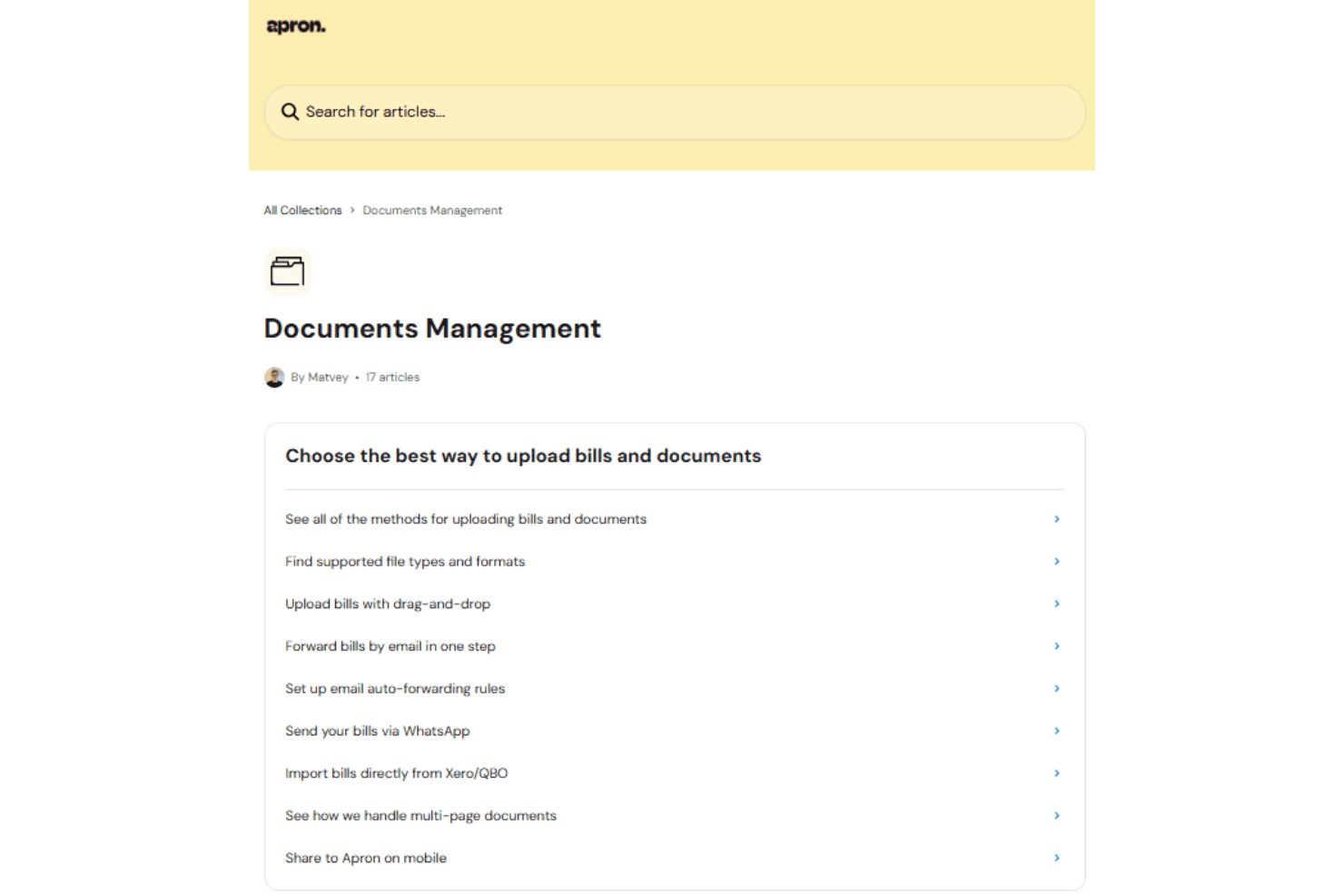This screenshot has height=896, width=1344.
Task: Click chevron on 'multi-page documents' row
Action: pyautogui.click(x=1057, y=816)
